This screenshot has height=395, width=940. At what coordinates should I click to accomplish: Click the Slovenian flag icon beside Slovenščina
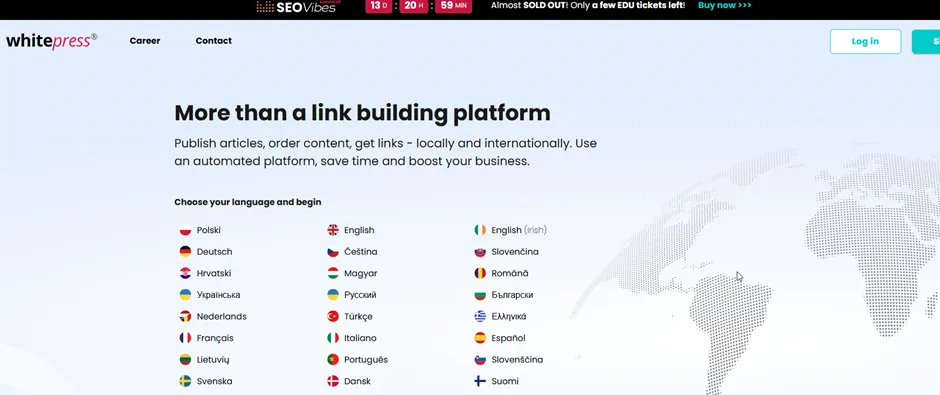(480, 360)
